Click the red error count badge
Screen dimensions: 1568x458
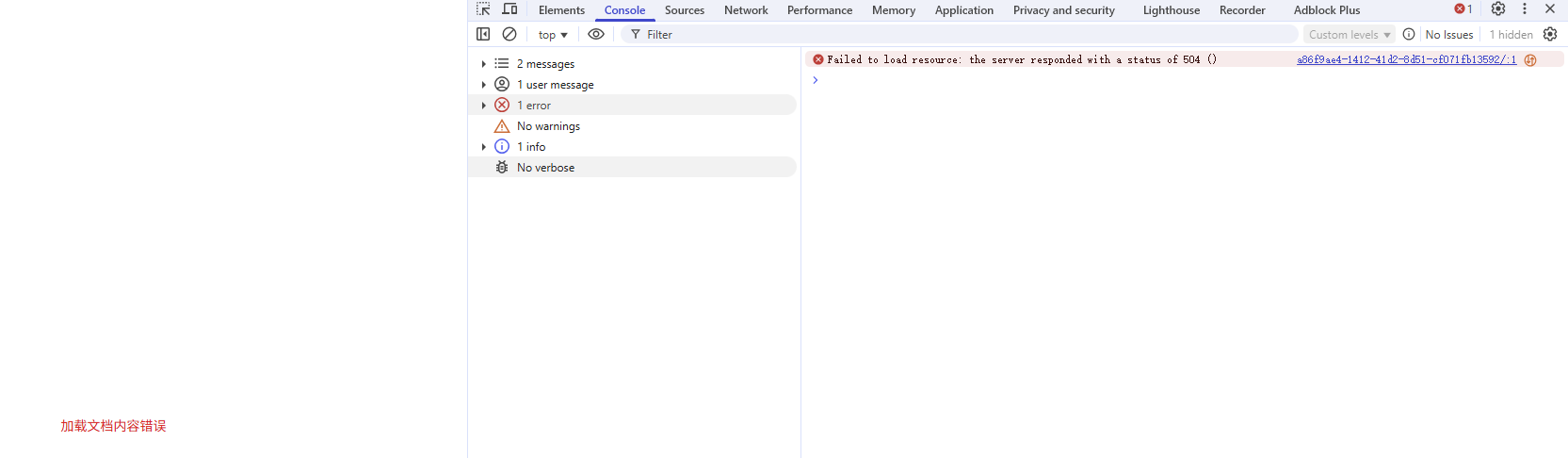point(1463,9)
